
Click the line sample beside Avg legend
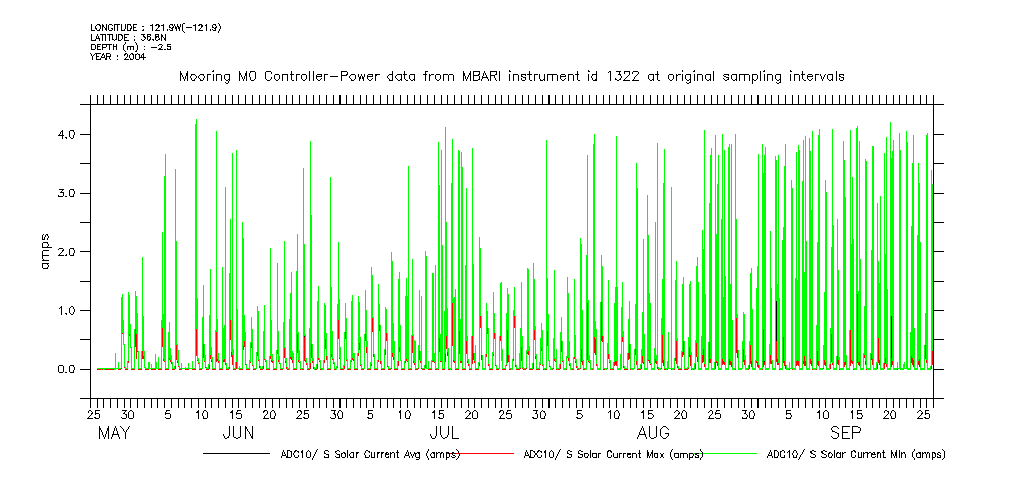click(236, 454)
